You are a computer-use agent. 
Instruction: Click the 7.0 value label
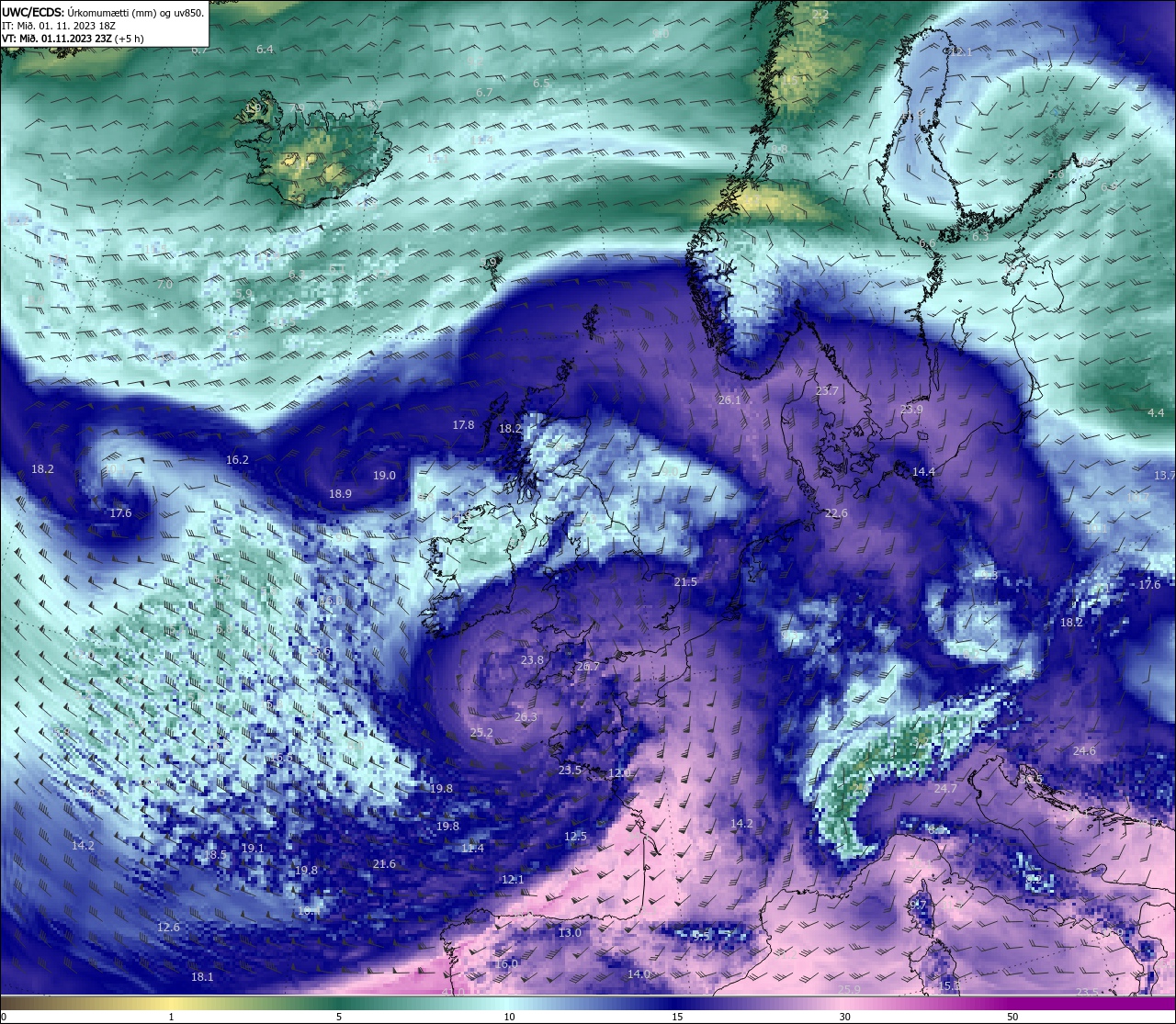[164, 285]
